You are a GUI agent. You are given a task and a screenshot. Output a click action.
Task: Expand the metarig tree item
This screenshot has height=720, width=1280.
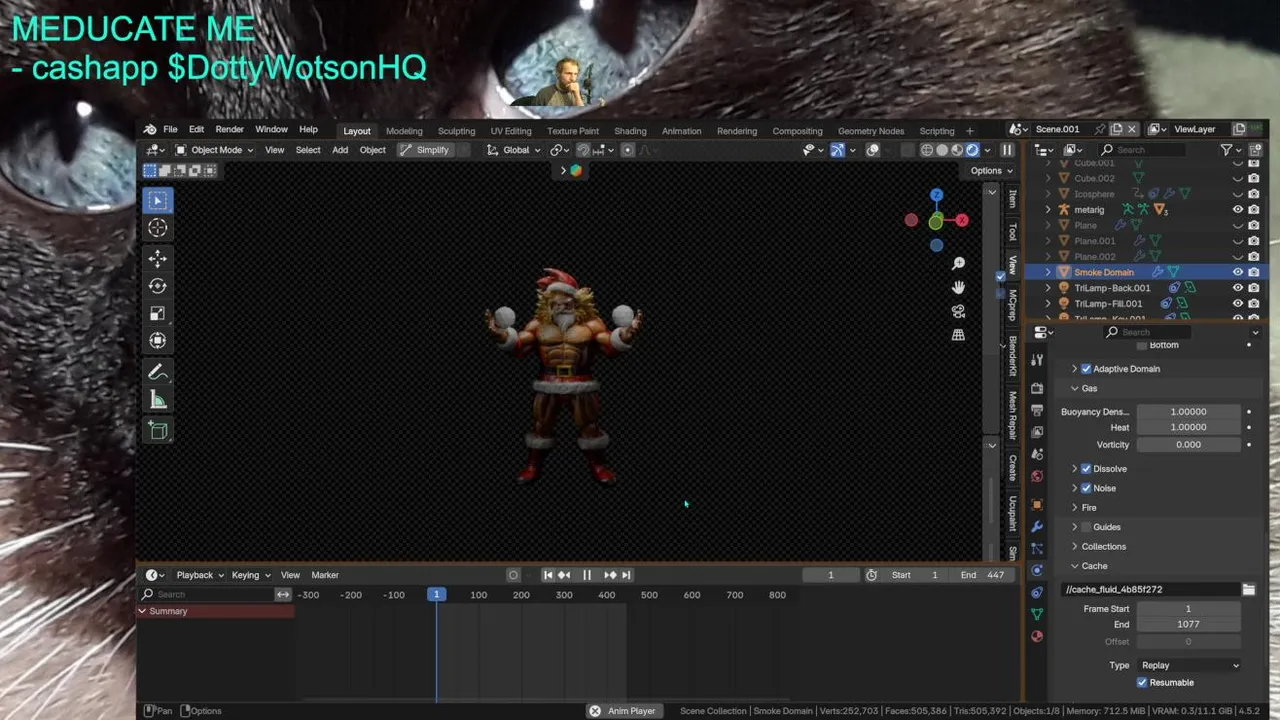(1048, 210)
